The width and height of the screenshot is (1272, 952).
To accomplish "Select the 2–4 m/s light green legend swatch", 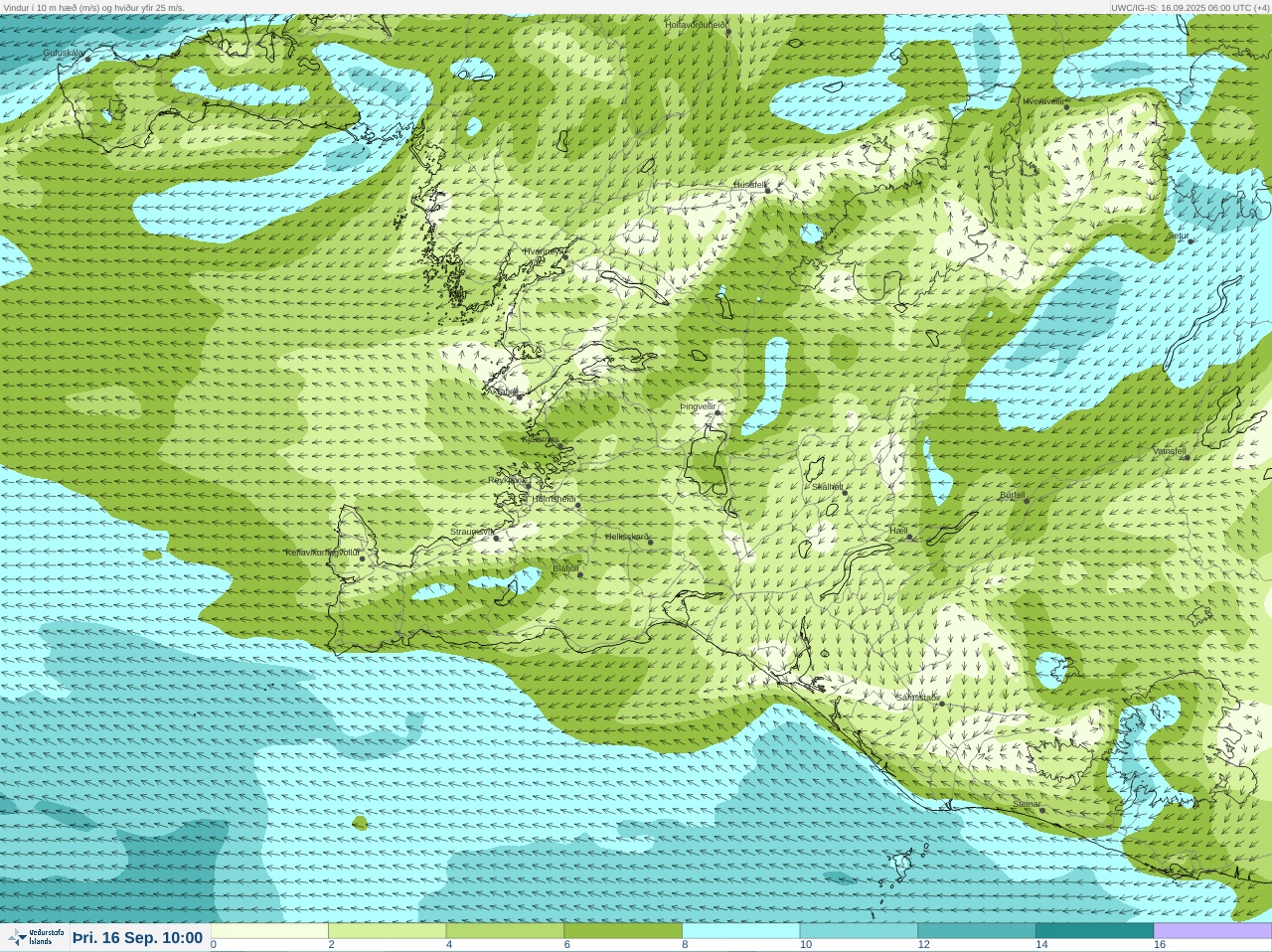I will [x=388, y=931].
